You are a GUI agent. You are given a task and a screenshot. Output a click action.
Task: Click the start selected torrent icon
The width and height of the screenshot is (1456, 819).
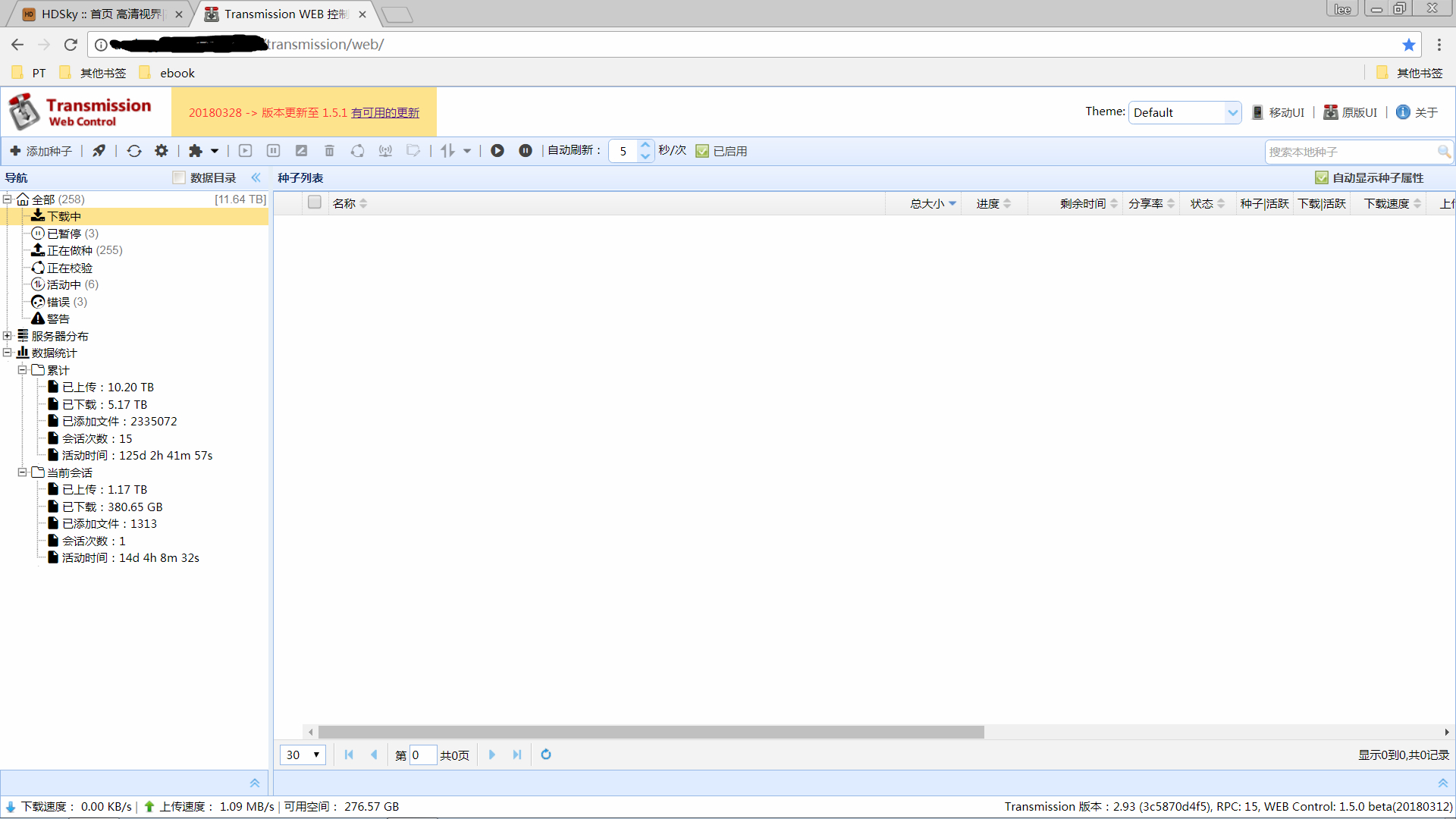(x=246, y=151)
